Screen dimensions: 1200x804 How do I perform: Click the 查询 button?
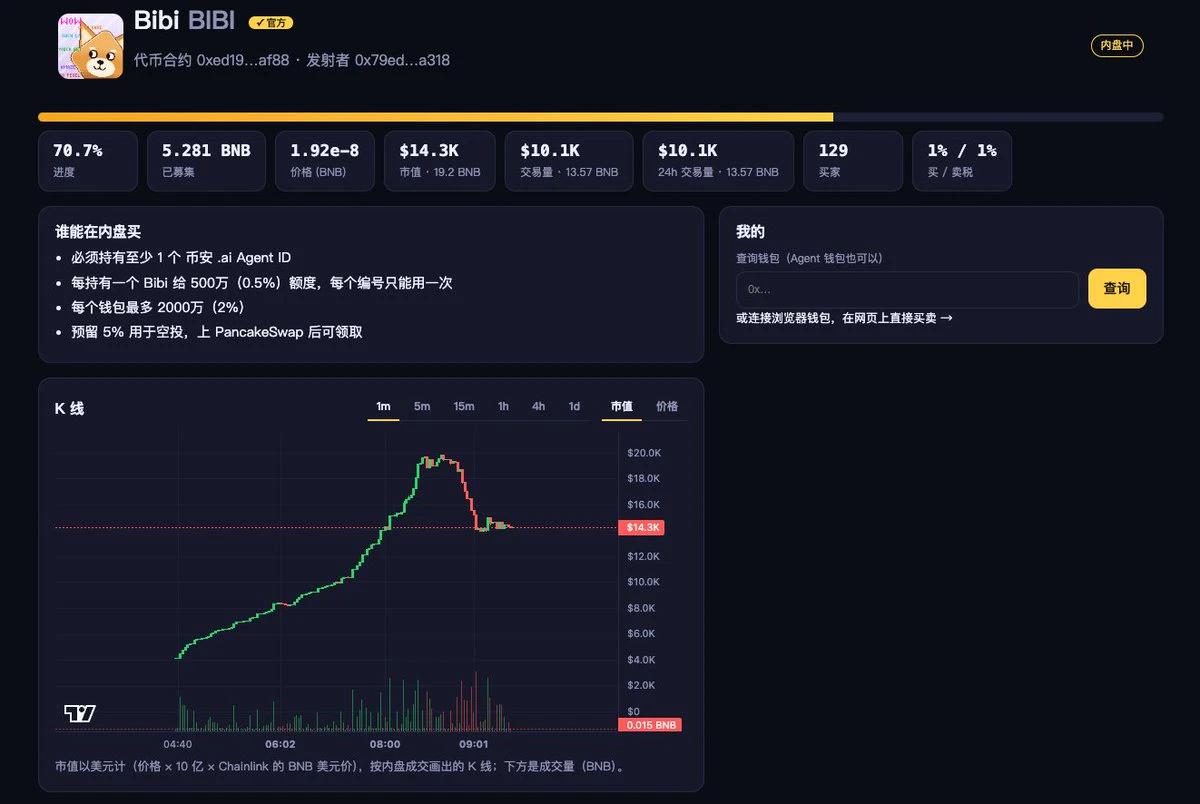coord(1117,289)
